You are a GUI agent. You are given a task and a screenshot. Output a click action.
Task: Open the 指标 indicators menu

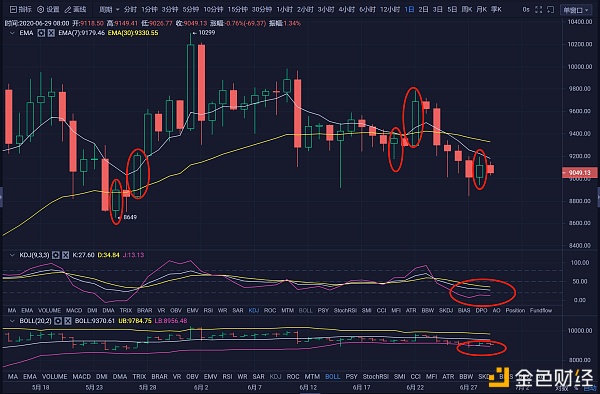21,9
